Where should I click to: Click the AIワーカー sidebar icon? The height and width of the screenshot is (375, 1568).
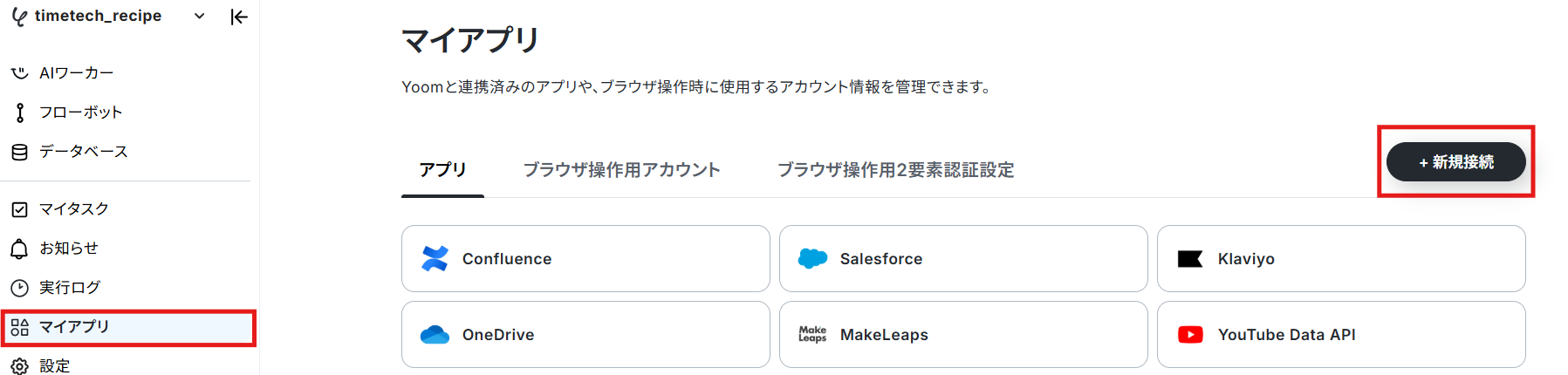click(x=19, y=73)
